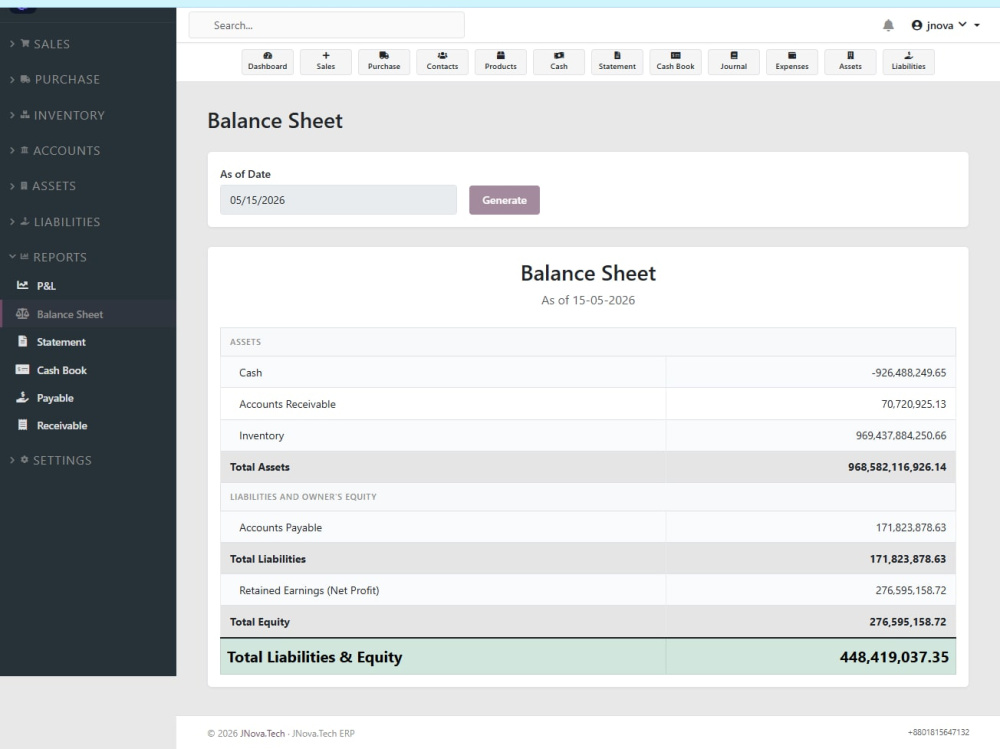Click the notification bell icon
This screenshot has height=749, width=1000.
888,25
